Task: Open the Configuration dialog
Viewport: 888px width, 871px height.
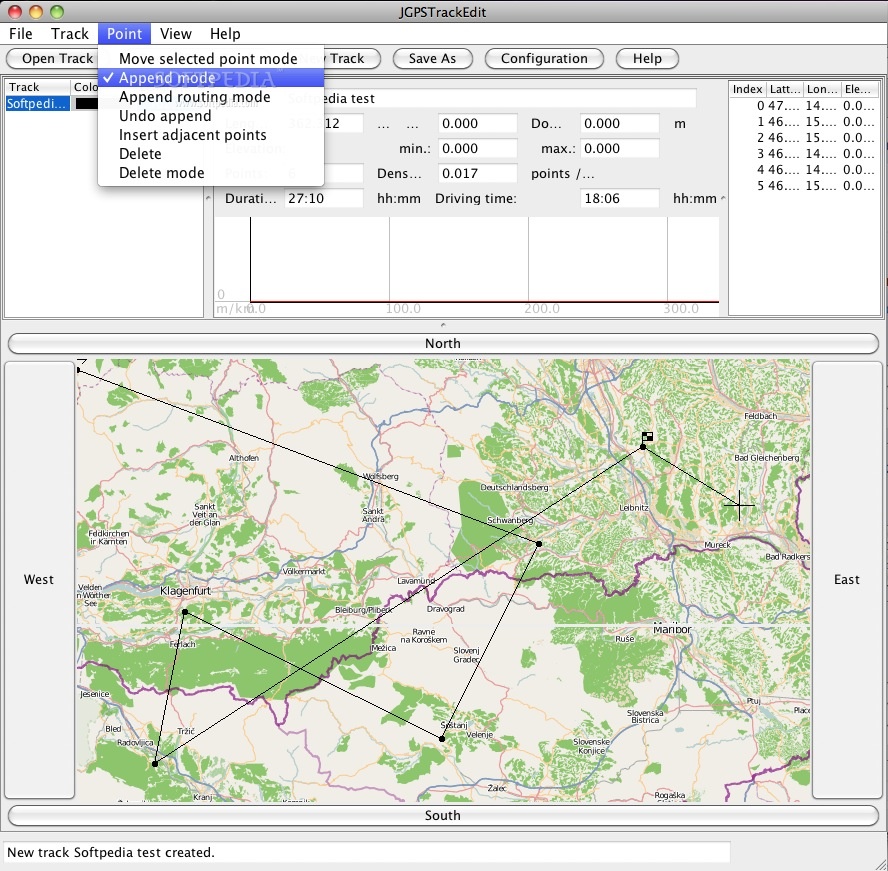Action: [544, 58]
